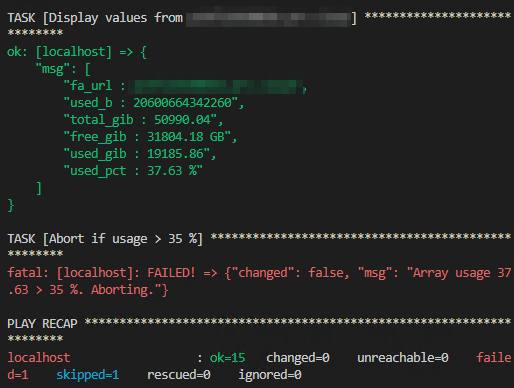This screenshot has width=514, height=388.
Task: Click the 'unreachable=0' recap count
Action: point(403,358)
